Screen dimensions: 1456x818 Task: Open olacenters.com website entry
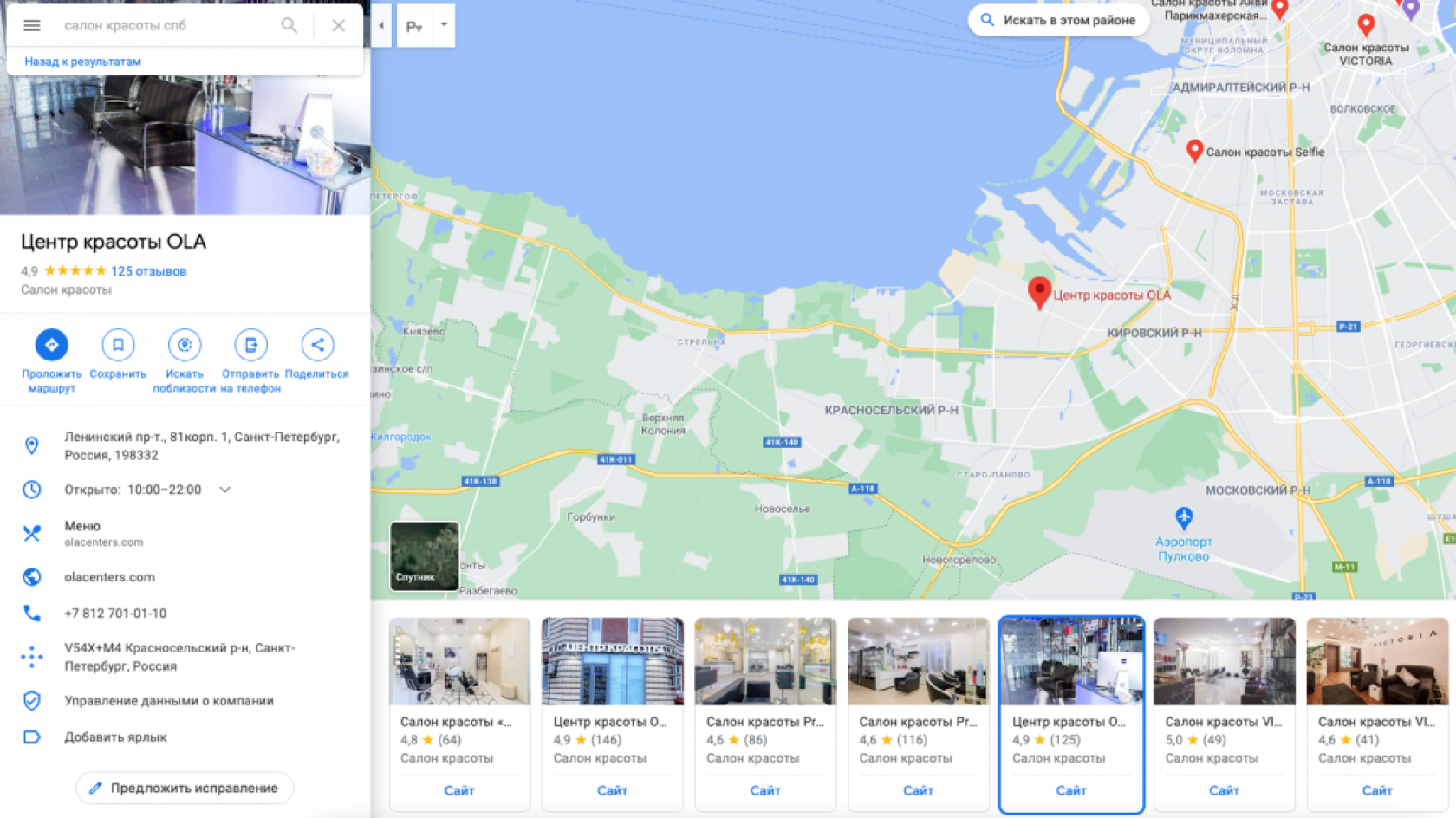109,577
